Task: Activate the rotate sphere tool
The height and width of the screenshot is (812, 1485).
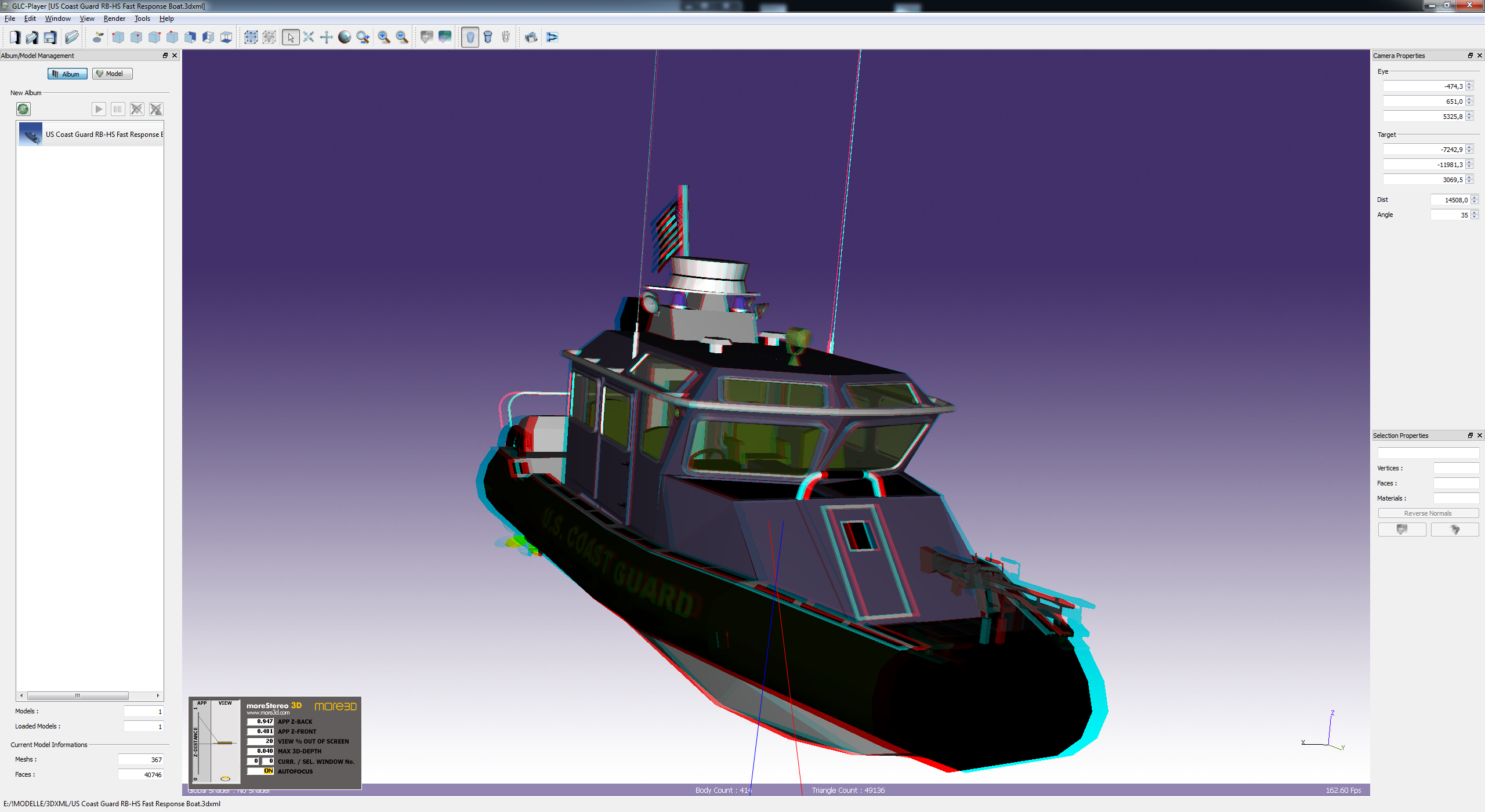Action: click(345, 38)
